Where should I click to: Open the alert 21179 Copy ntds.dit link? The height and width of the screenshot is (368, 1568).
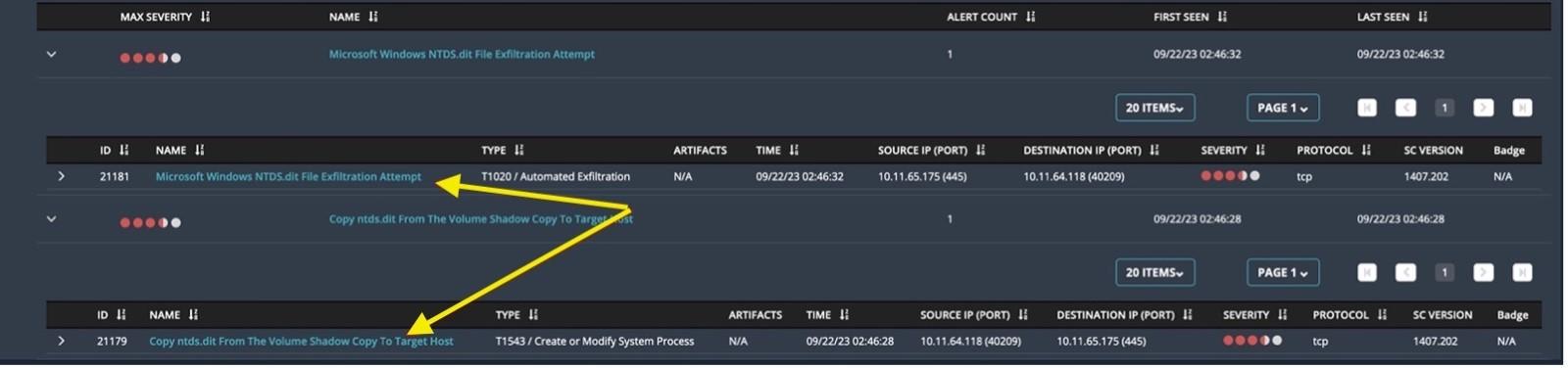click(x=301, y=342)
